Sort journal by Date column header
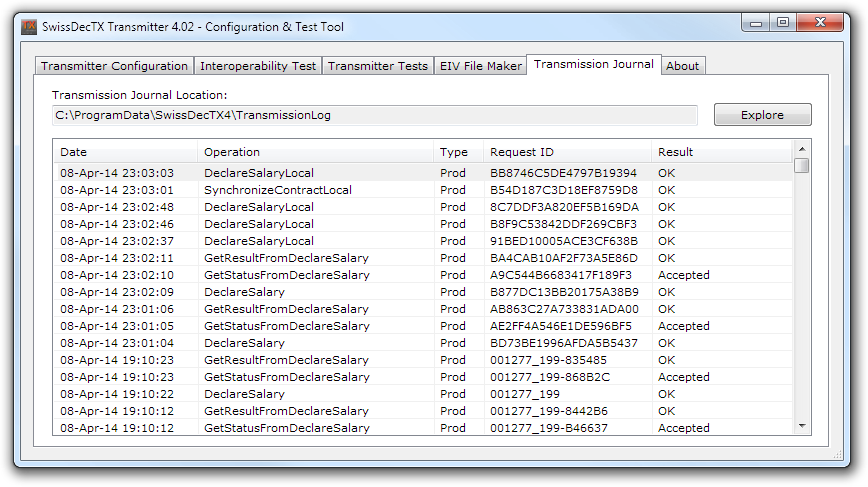 pos(125,152)
